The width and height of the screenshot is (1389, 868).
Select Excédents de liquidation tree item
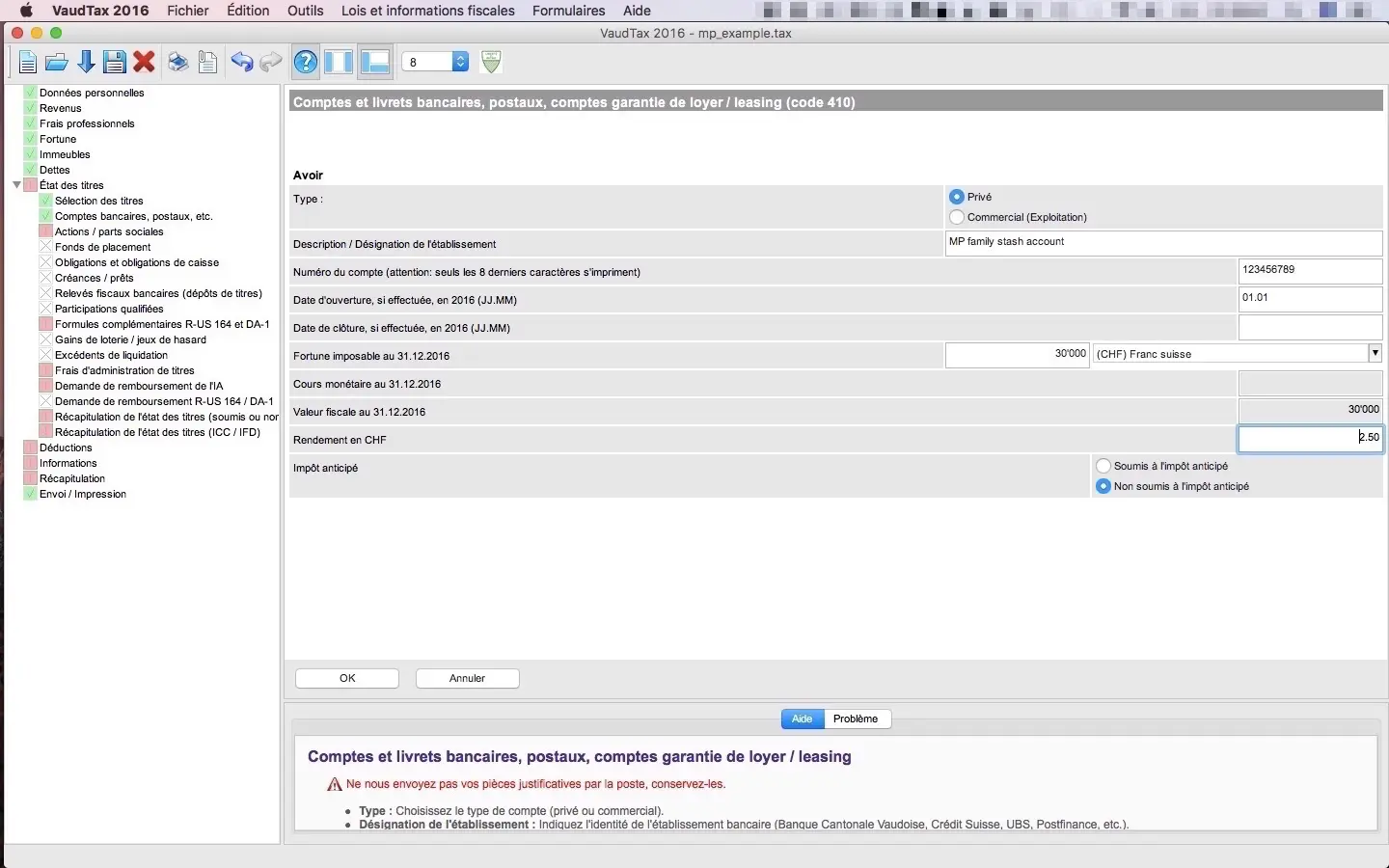tap(111, 355)
